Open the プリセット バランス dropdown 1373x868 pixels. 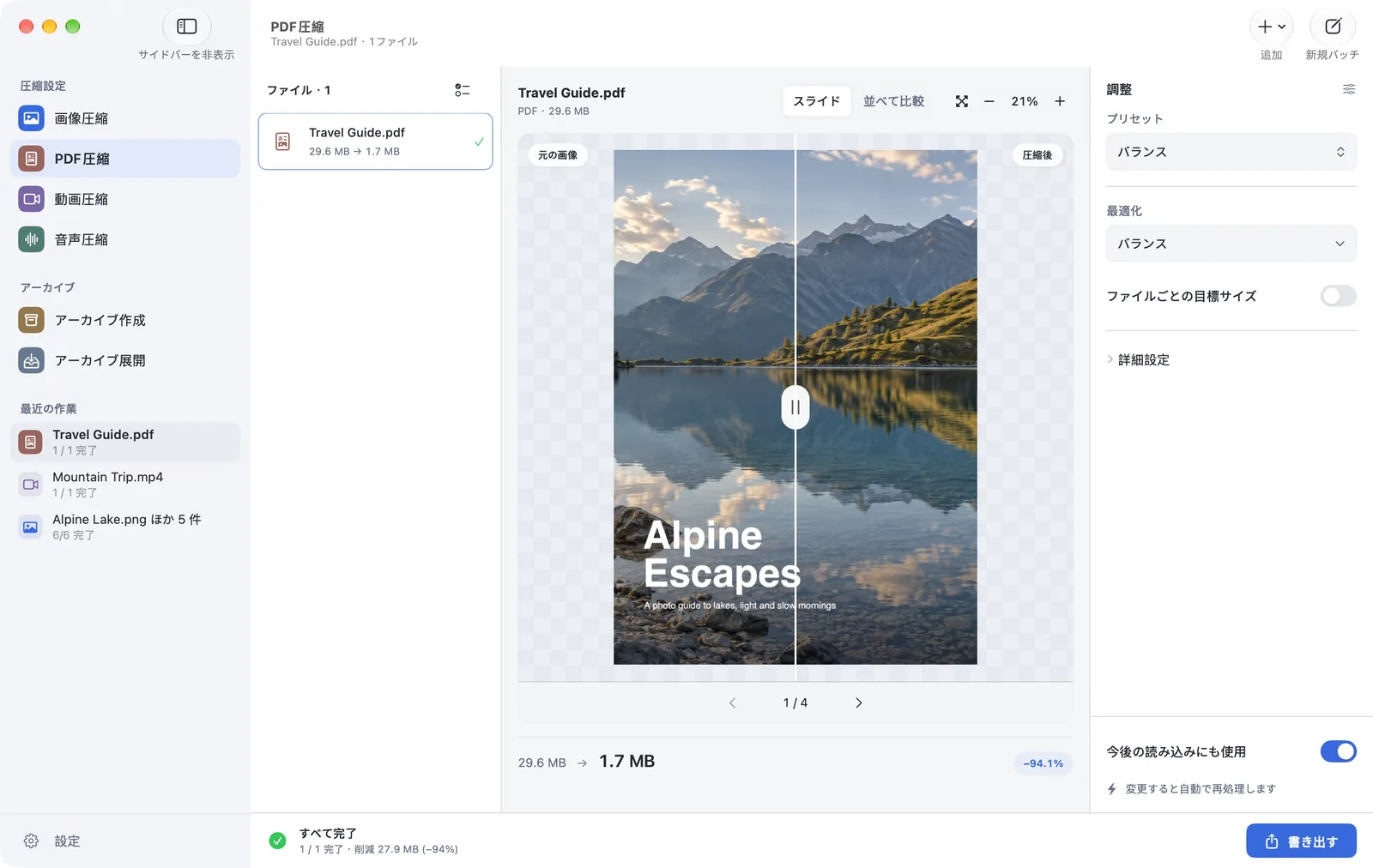pos(1231,152)
